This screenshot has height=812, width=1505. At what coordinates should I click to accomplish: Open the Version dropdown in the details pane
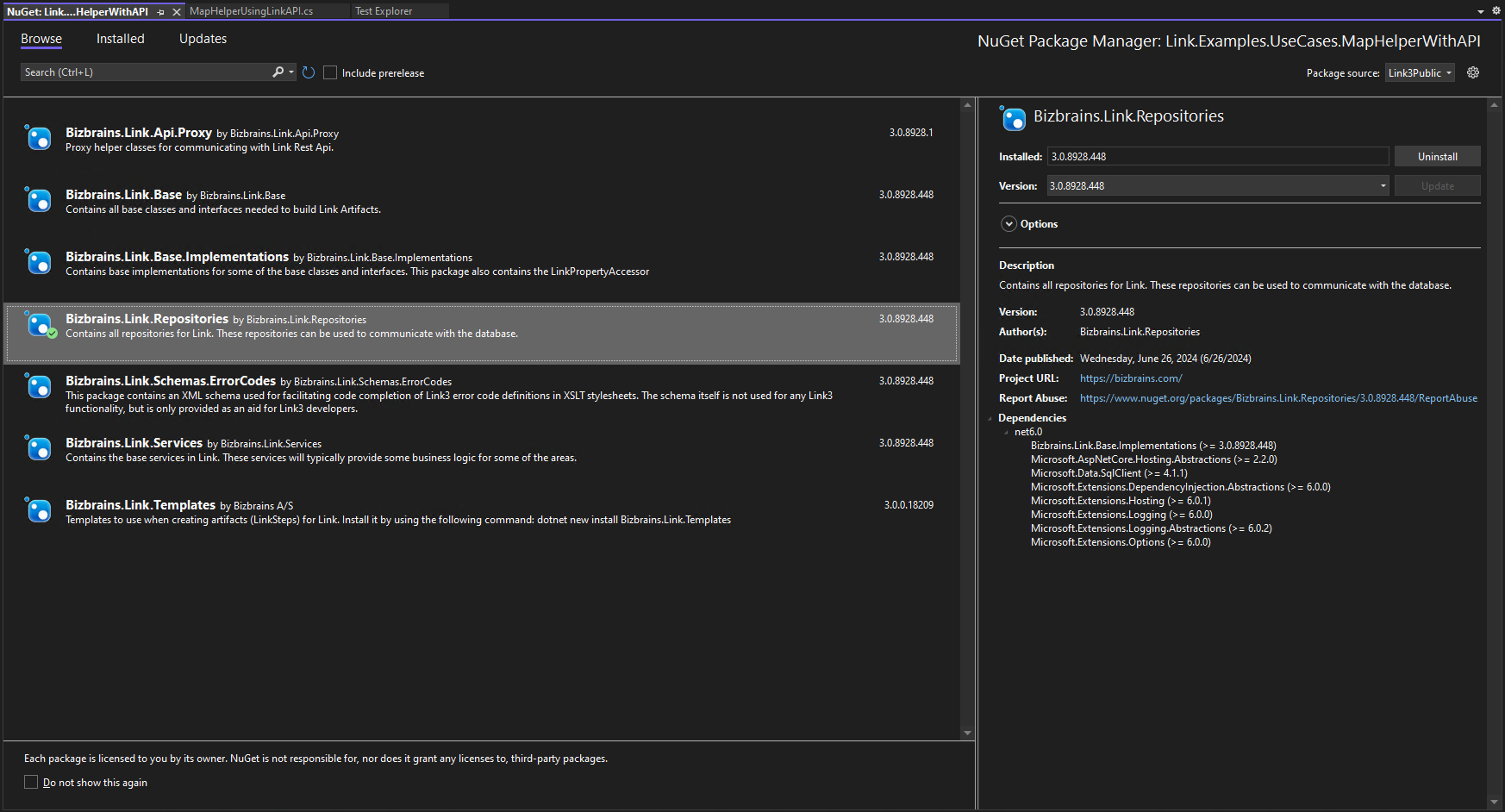1383,185
